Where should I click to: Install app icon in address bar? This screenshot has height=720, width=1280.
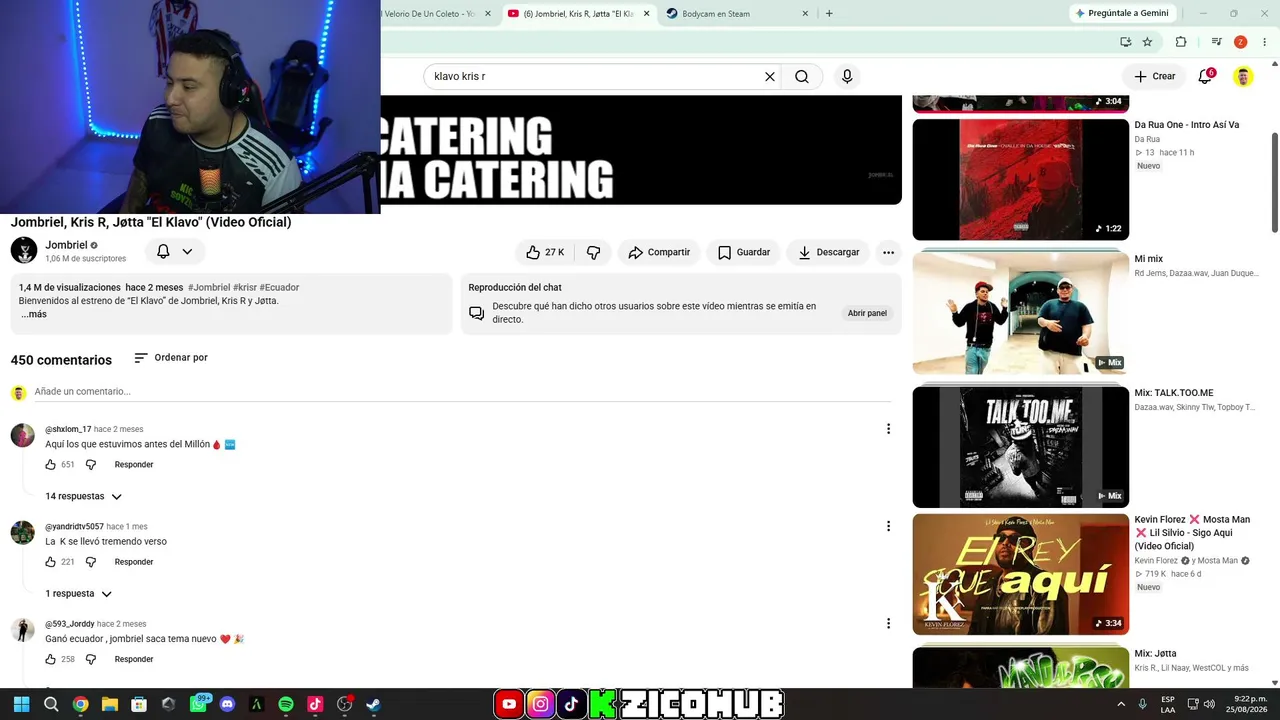[1126, 42]
